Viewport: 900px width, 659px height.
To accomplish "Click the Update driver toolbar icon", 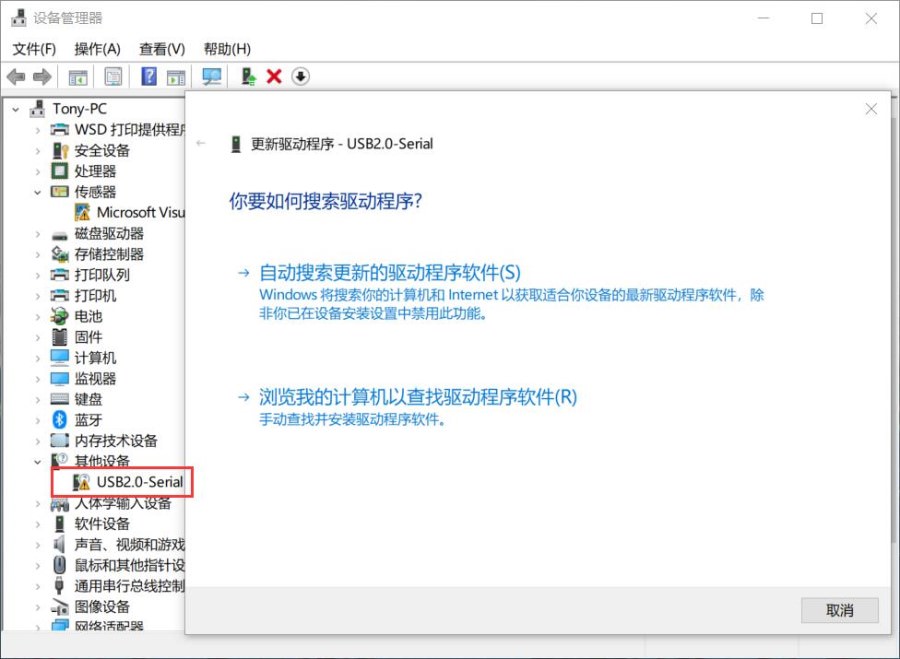I will pos(248,76).
